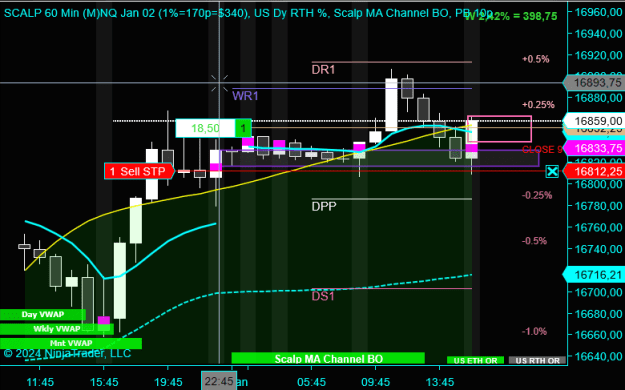The image size is (625, 390).
Task: Click the US RTH OR label
Action: point(537,360)
